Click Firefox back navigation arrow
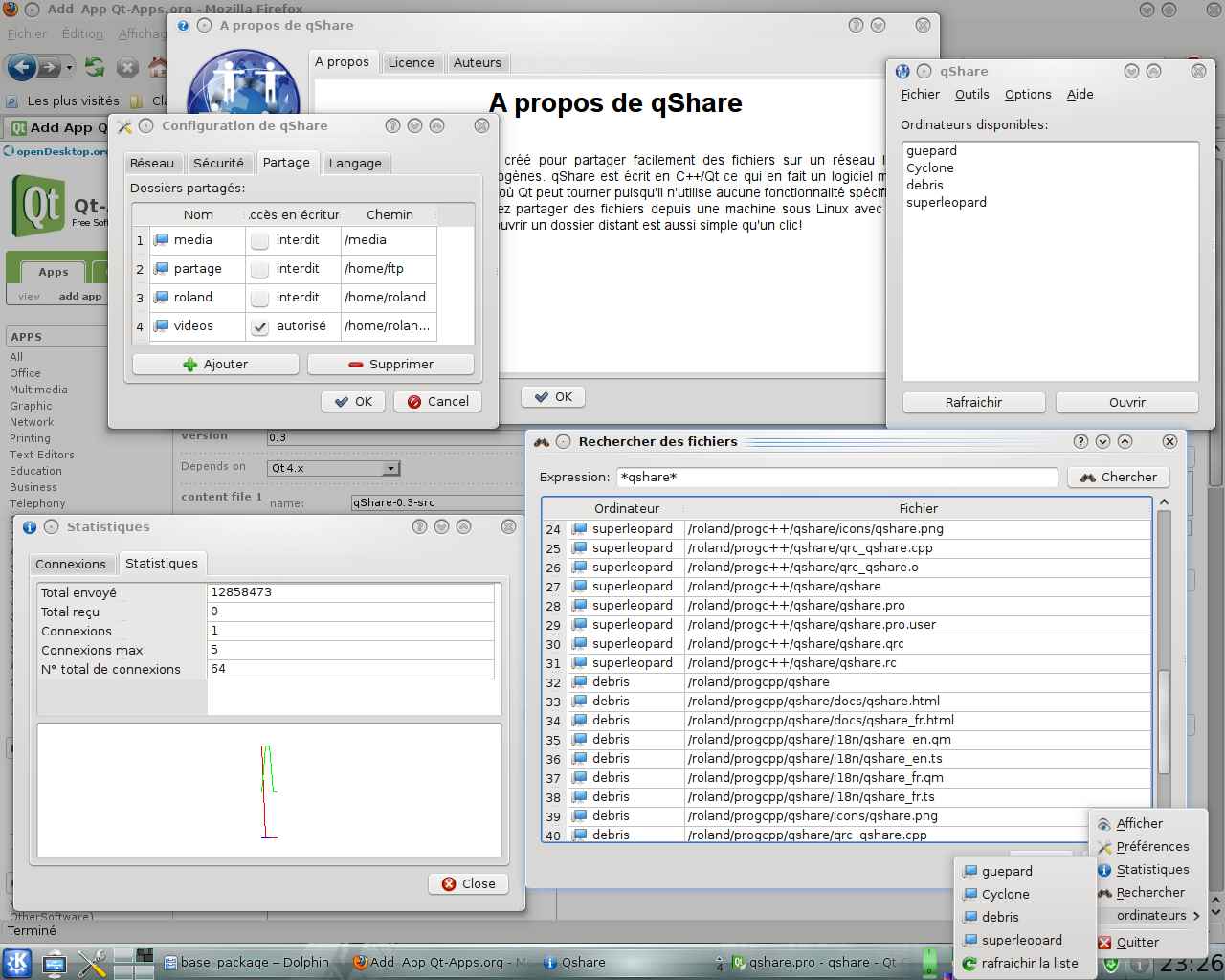The height and width of the screenshot is (980, 1225). click(23, 67)
